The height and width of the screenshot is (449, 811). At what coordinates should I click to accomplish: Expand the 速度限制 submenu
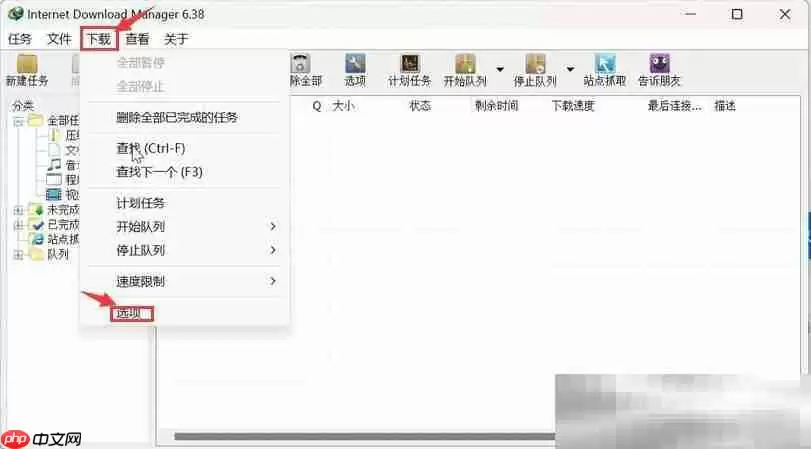pos(185,281)
